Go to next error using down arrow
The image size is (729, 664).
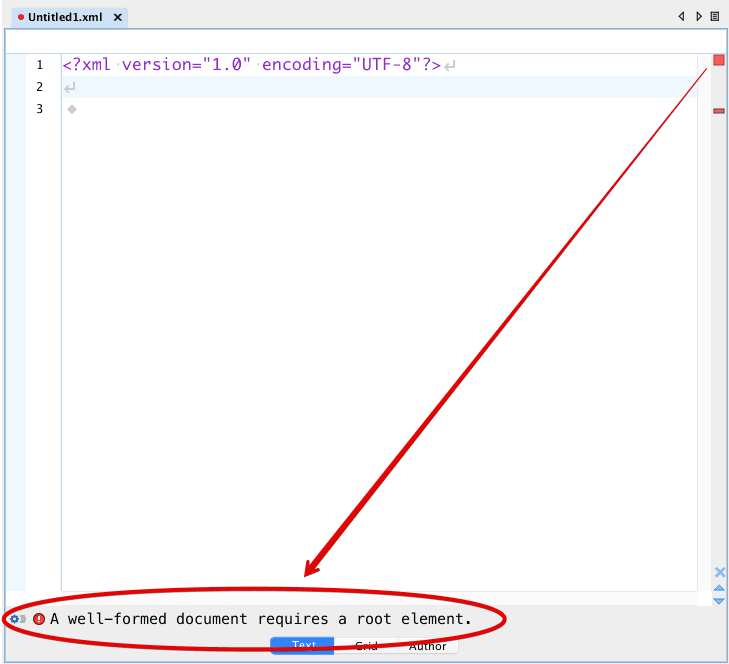[718, 600]
